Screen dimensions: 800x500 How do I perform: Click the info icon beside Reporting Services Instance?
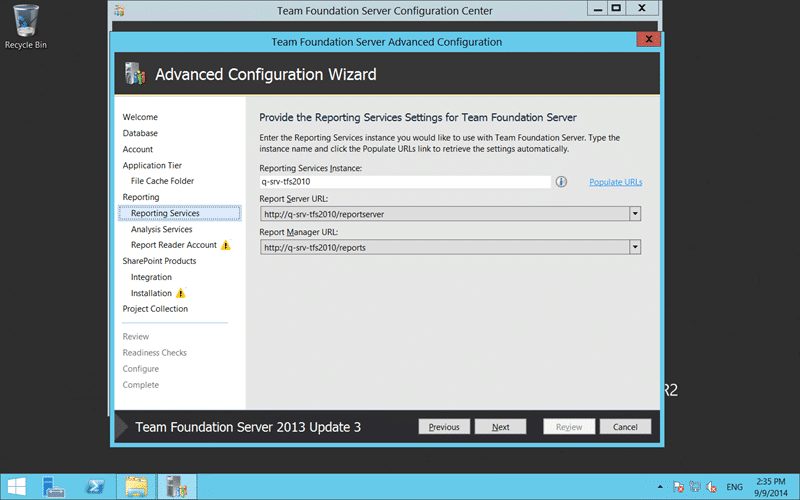(561, 182)
